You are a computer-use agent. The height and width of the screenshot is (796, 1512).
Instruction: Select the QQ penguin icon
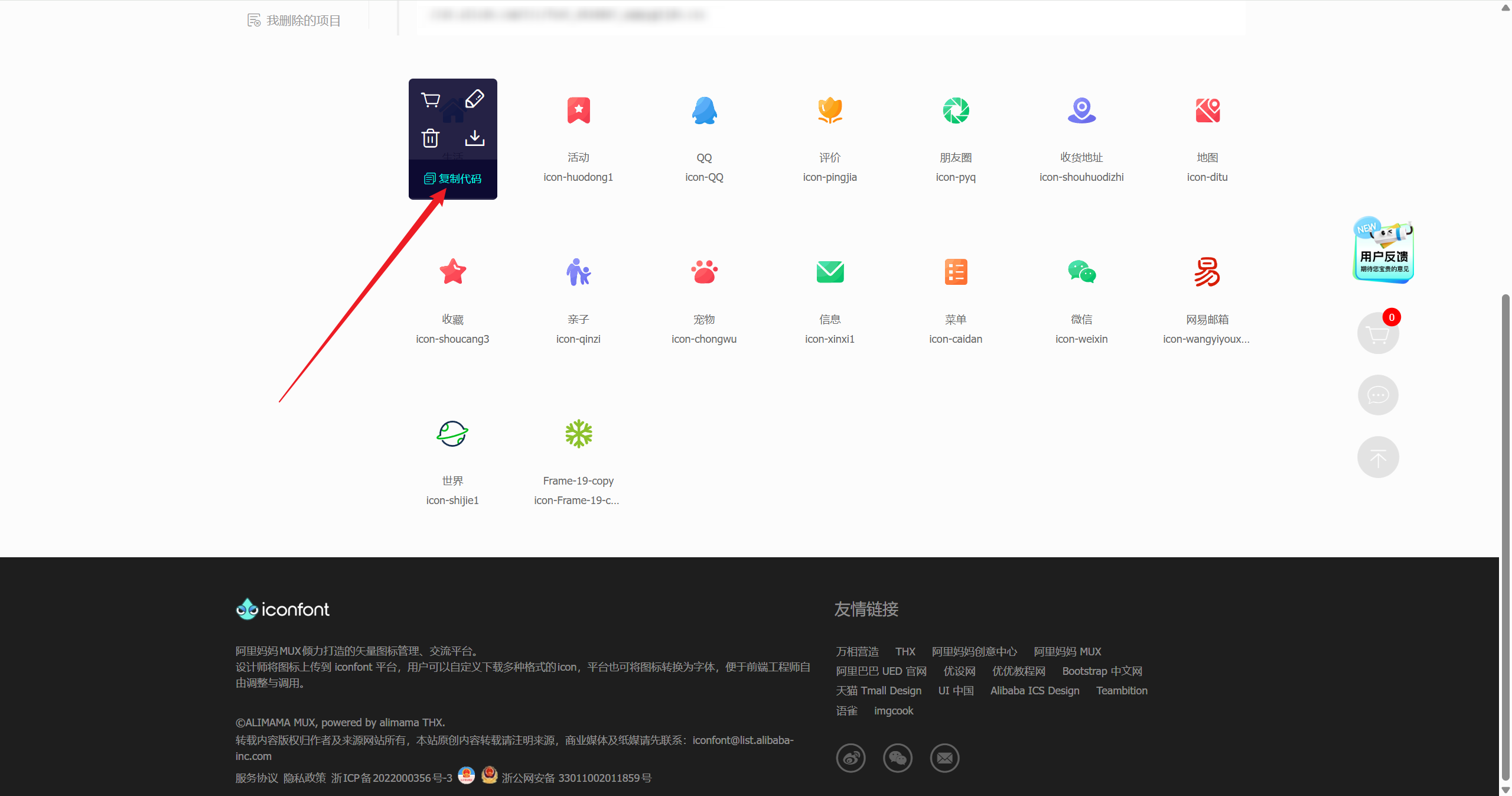(704, 111)
